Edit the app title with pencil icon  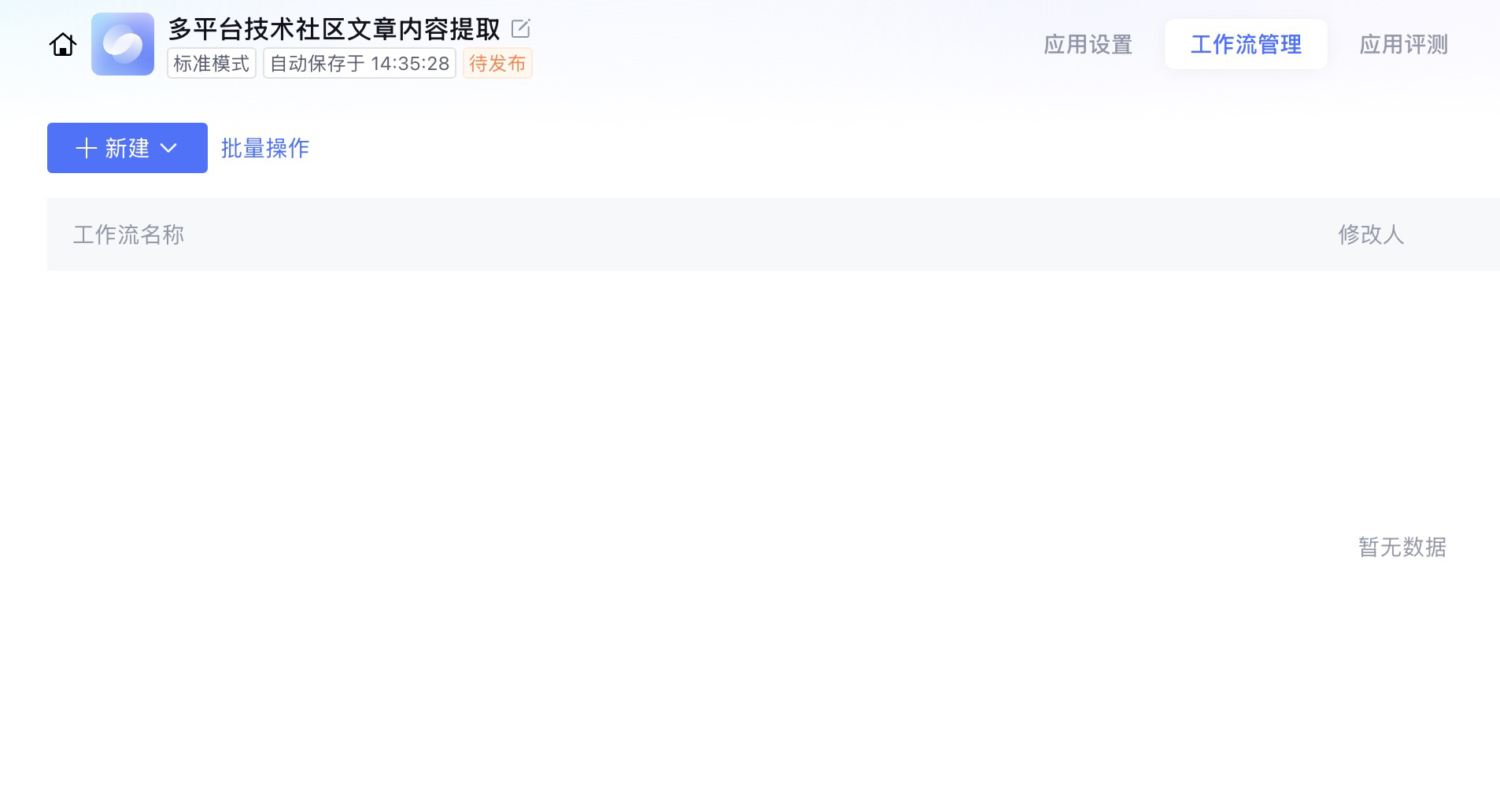520,29
